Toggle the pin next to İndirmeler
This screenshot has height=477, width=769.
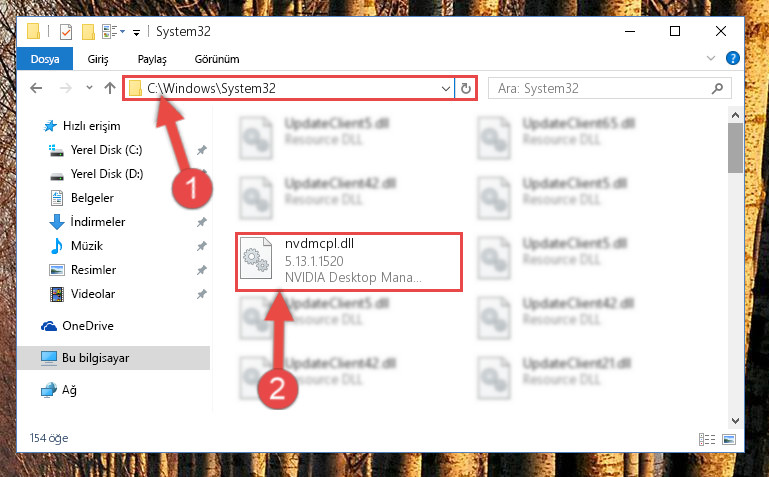[202, 222]
